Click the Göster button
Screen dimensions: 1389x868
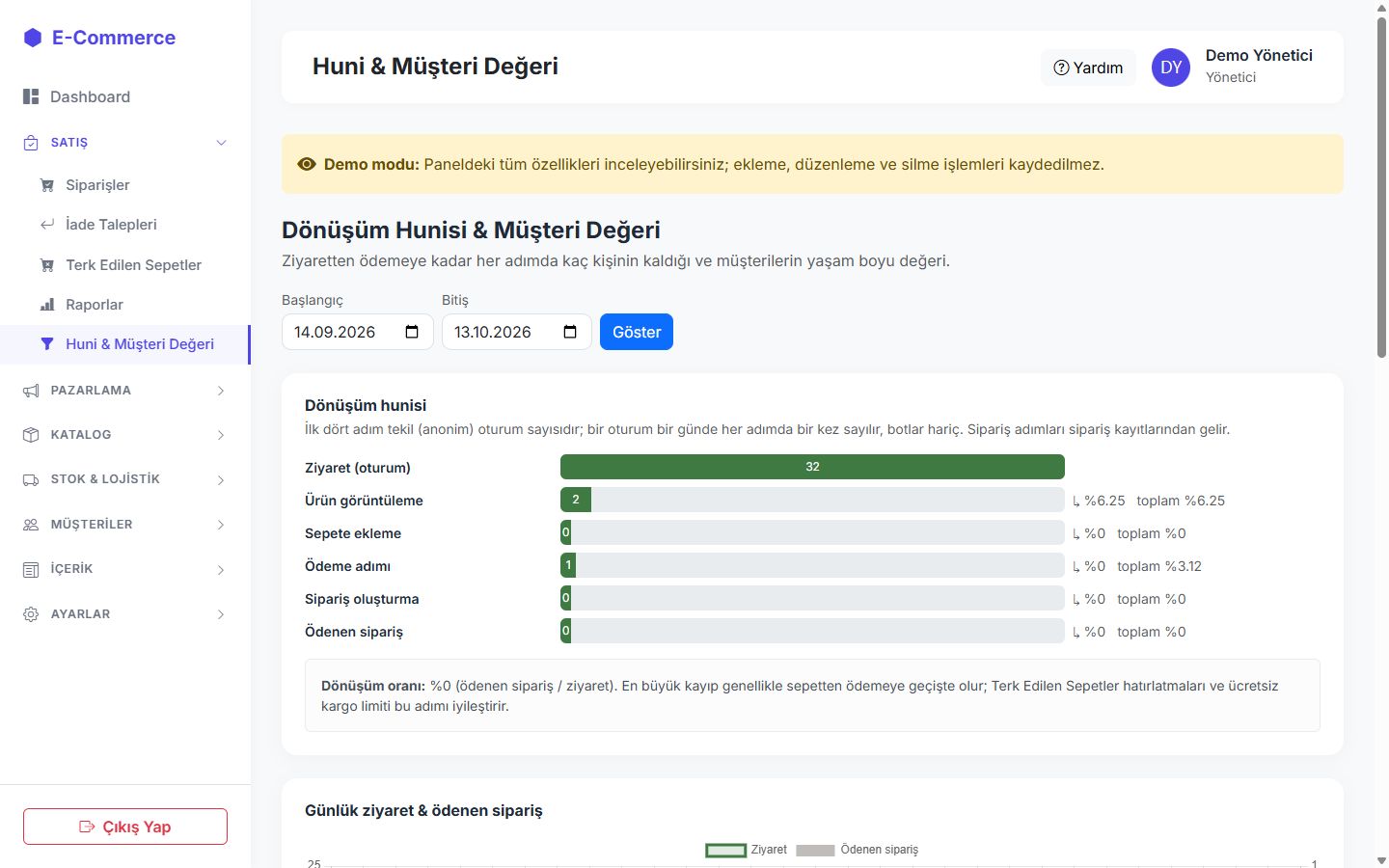point(637,332)
